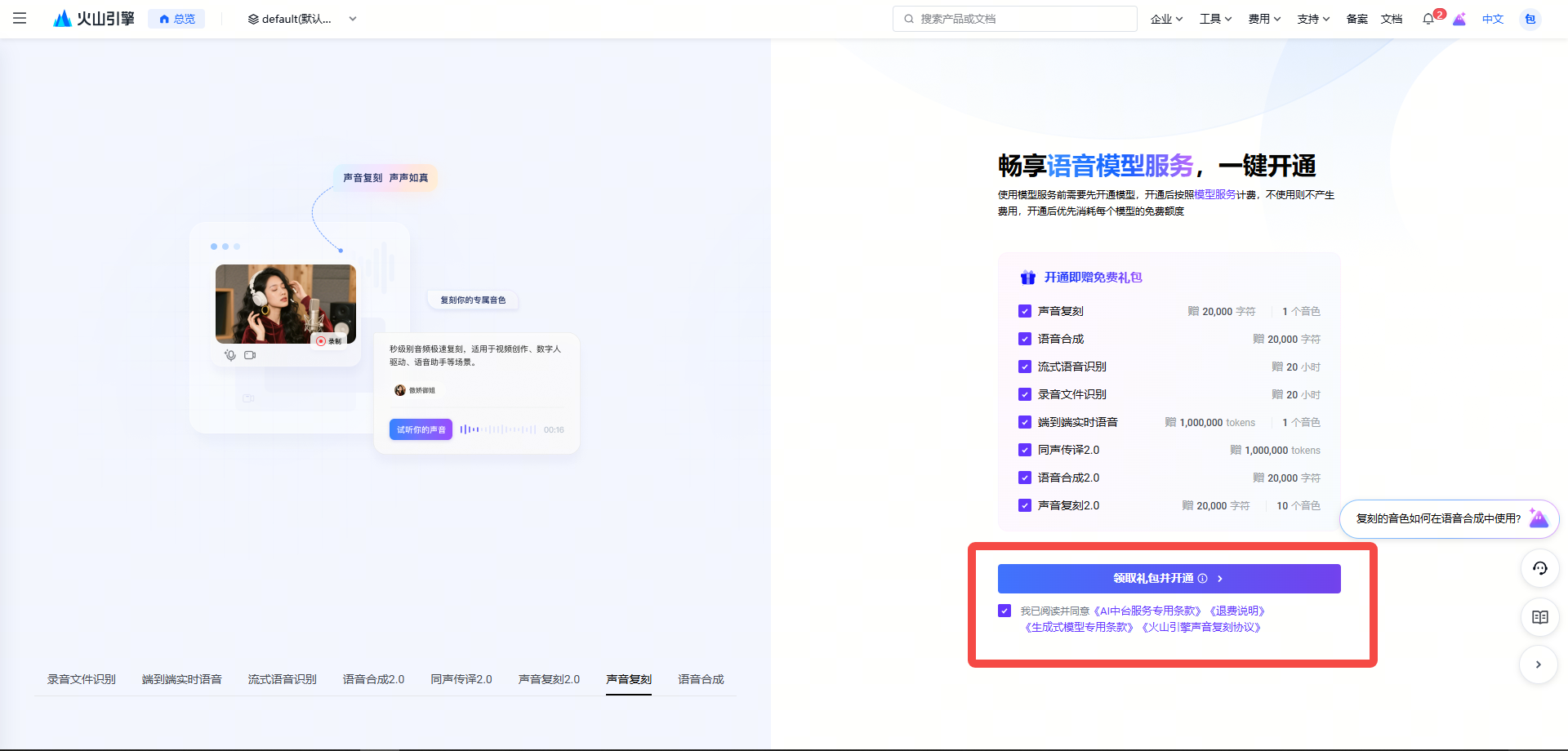Image resolution: width=1568 pixels, height=751 pixels.
Task: Open the notification bell
Action: 1428,19
